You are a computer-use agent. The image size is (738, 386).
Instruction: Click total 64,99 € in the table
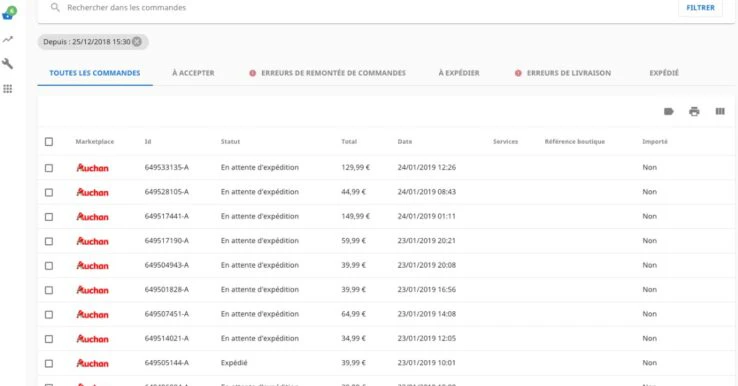point(353,314)
